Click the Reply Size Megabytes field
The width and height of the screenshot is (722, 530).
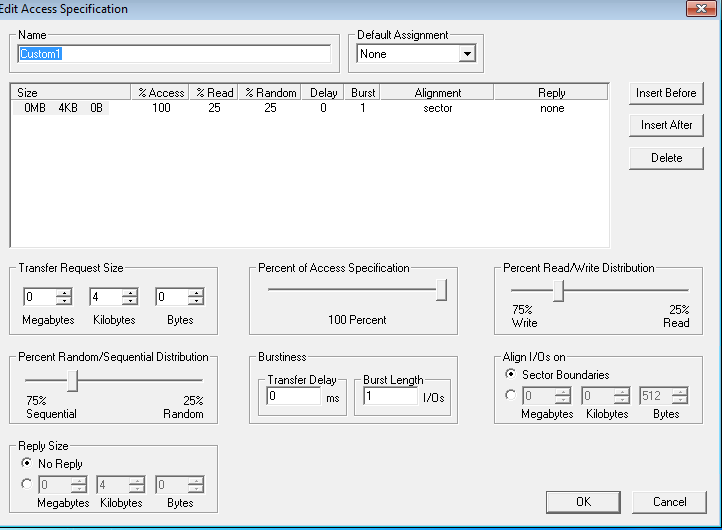tap(55, 485)
